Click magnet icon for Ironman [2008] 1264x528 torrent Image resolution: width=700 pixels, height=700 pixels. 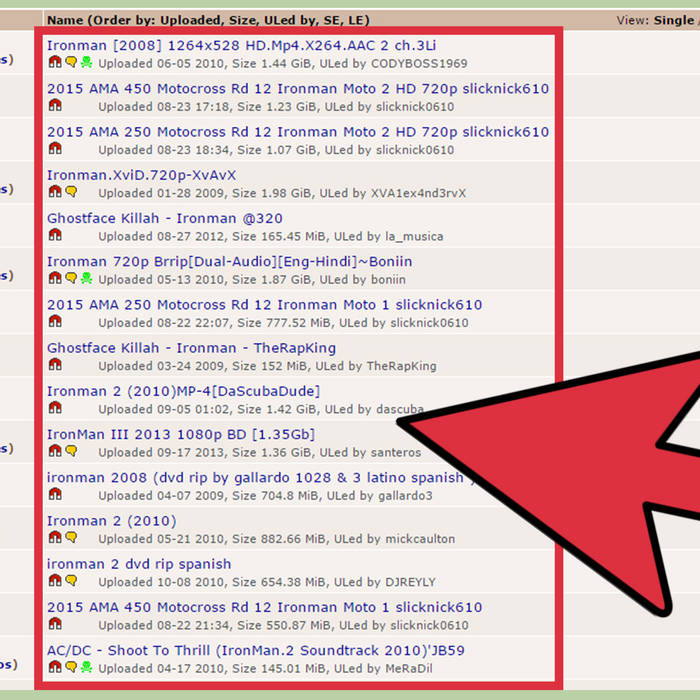click(x=55, y=62)
